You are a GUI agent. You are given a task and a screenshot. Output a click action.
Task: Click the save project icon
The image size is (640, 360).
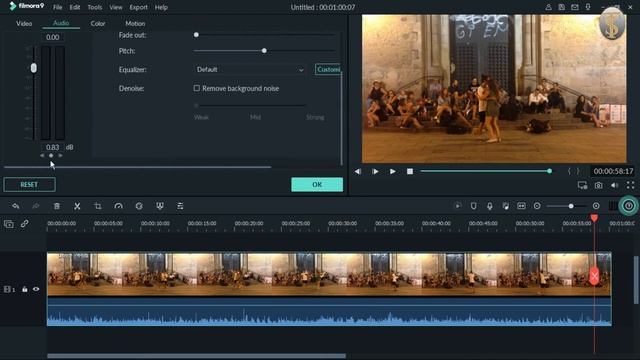pyautogui.click(x=562, y=7)
